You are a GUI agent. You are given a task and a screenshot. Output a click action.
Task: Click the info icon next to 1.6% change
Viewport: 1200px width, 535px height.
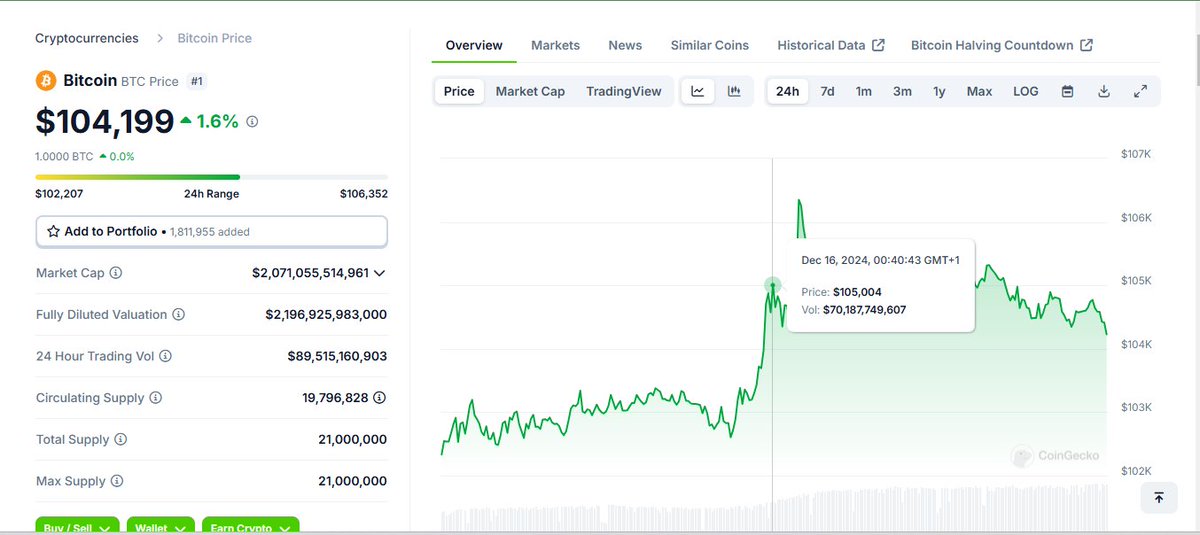pyautogui.click(x=252, y=121)
